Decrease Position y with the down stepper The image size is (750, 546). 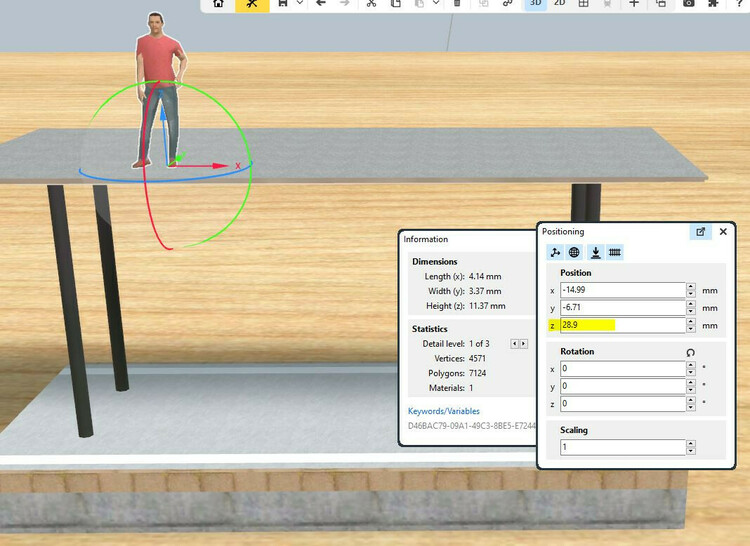pyautogui.click(x=691, y=311)
